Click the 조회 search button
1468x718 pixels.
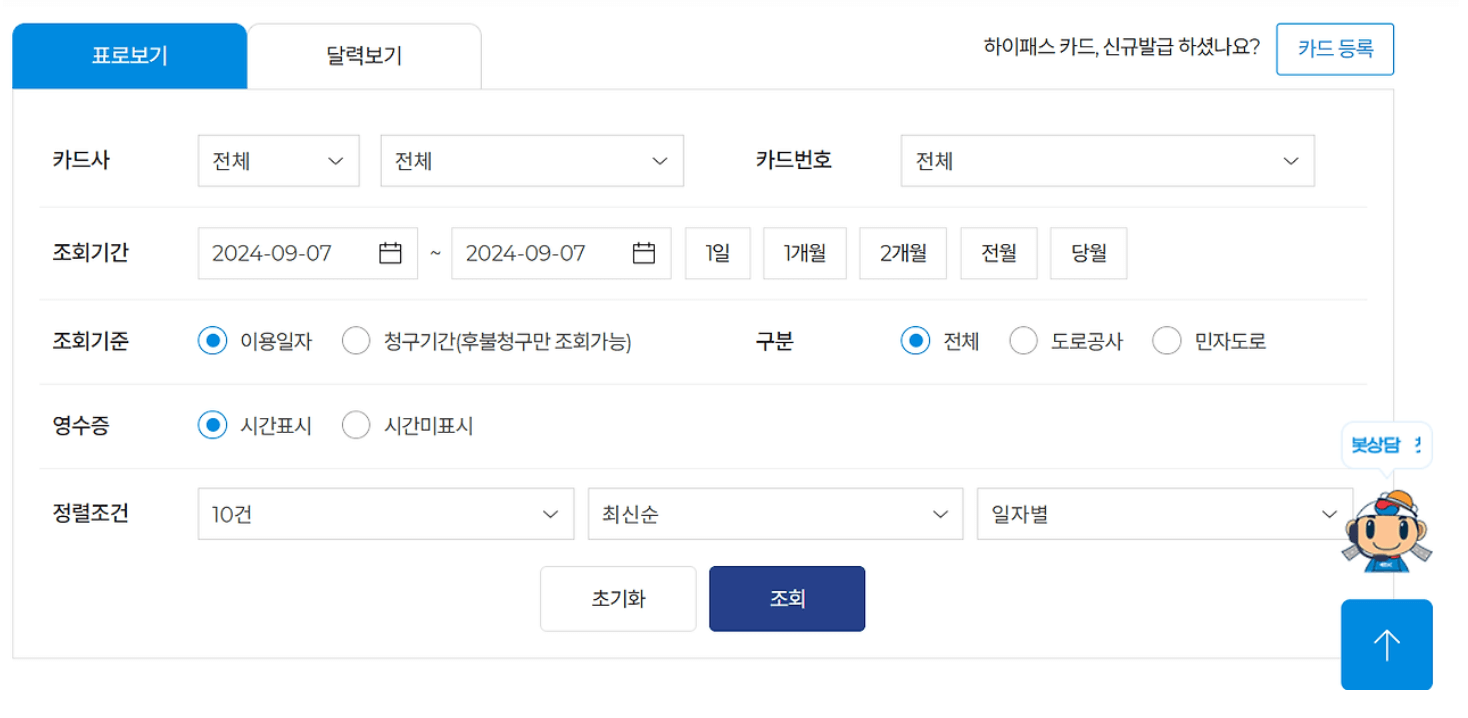(x=786, y=598)
